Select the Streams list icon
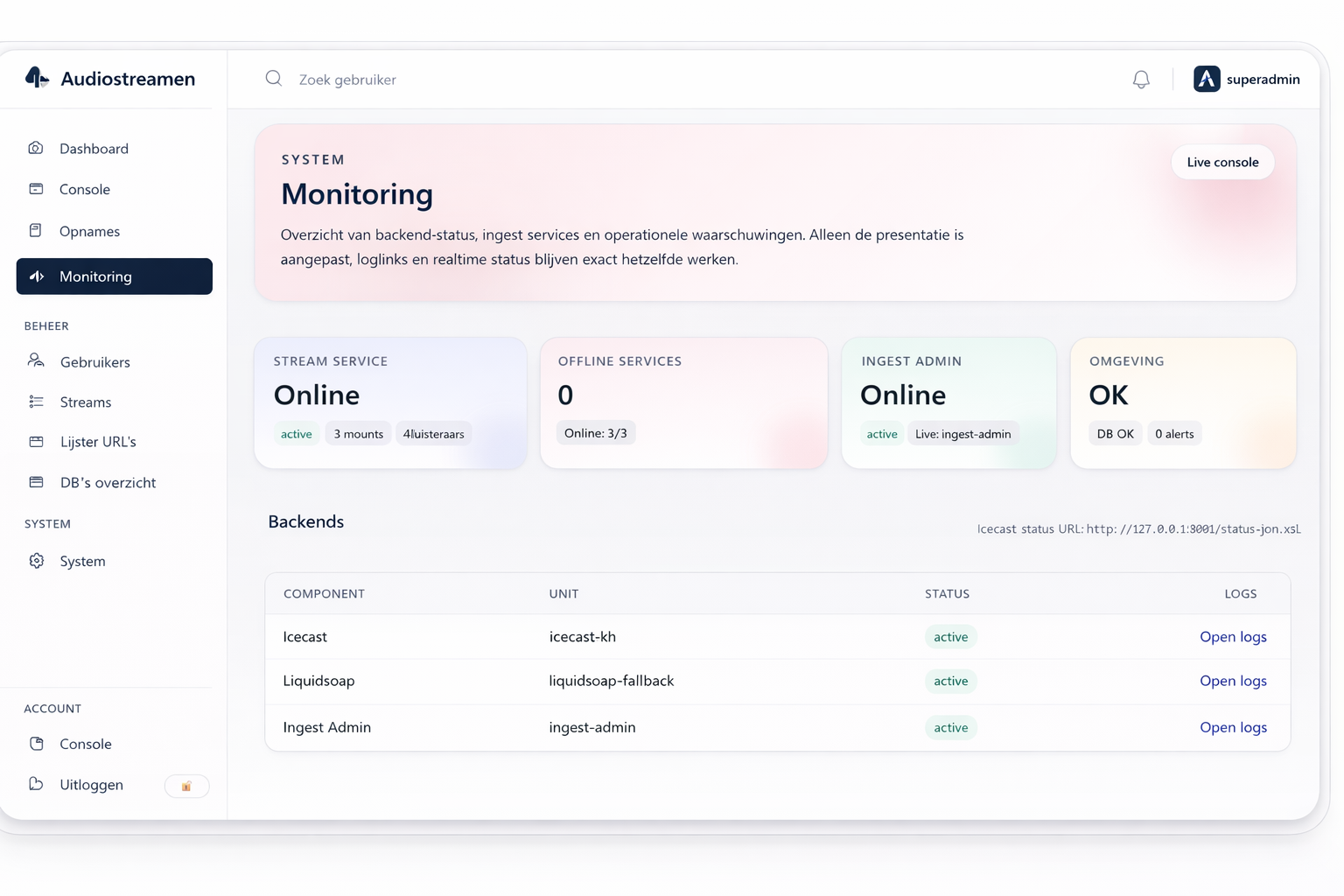Image resolution: width=1344 pixels, height=896 pixels. tap(36, 402)
